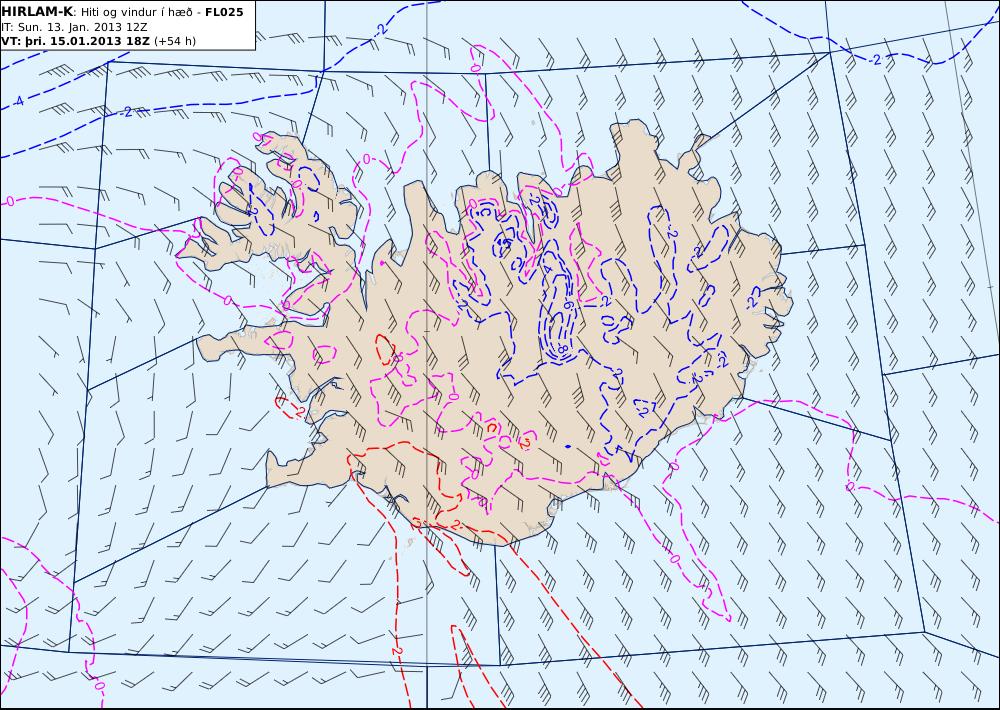This screenshot has width=1000, height=710.
Task: Click the HIRLAM-K model name in title
Action: tap(38, 12)
